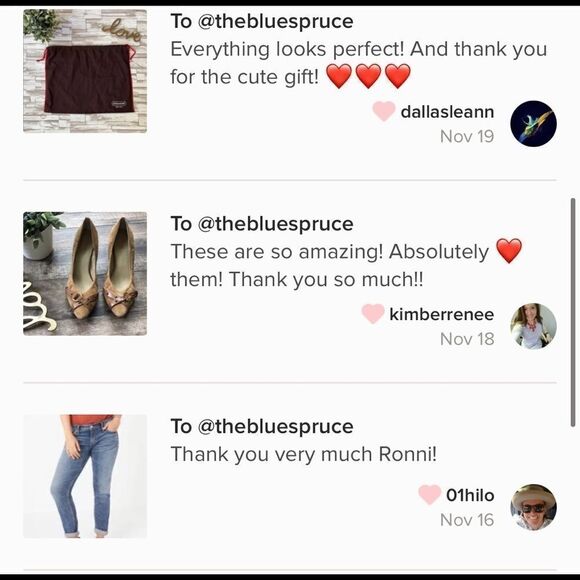Click the vertical scrollbar thumb
Image resolution: width=580 pixels, height=580 pixels.
(x=573, y=313)
